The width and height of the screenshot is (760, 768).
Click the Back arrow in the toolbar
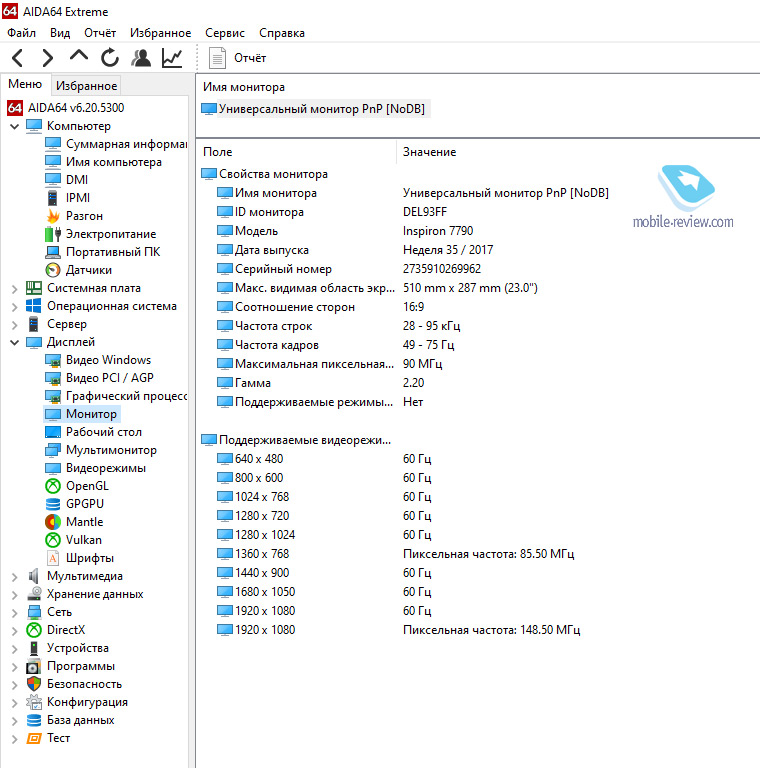[x=18, y=58]
